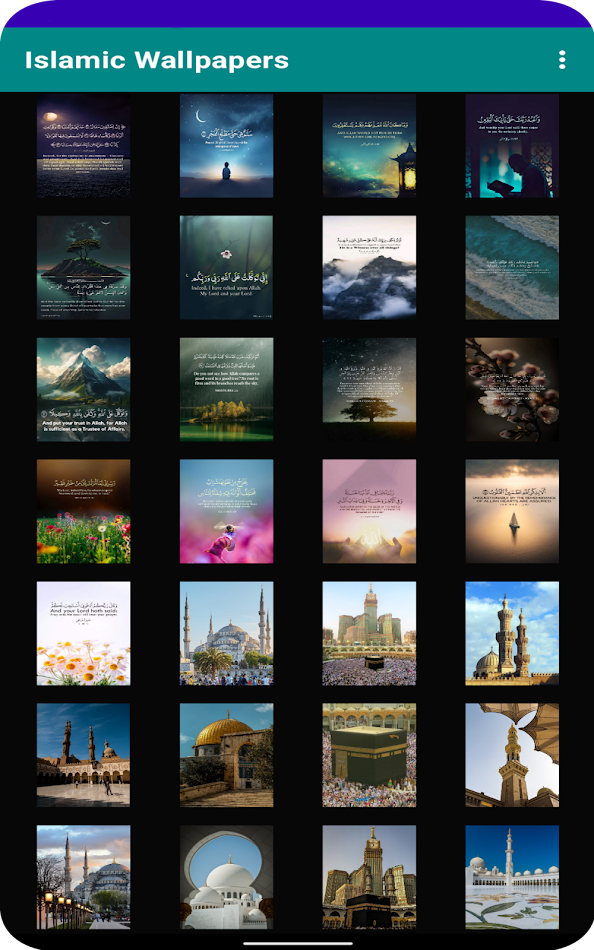The height and width of the screenshot is (950, 594).
Task: Open the 'put your trust in Allah' mountain wallpaper
Action: point(84,390)
